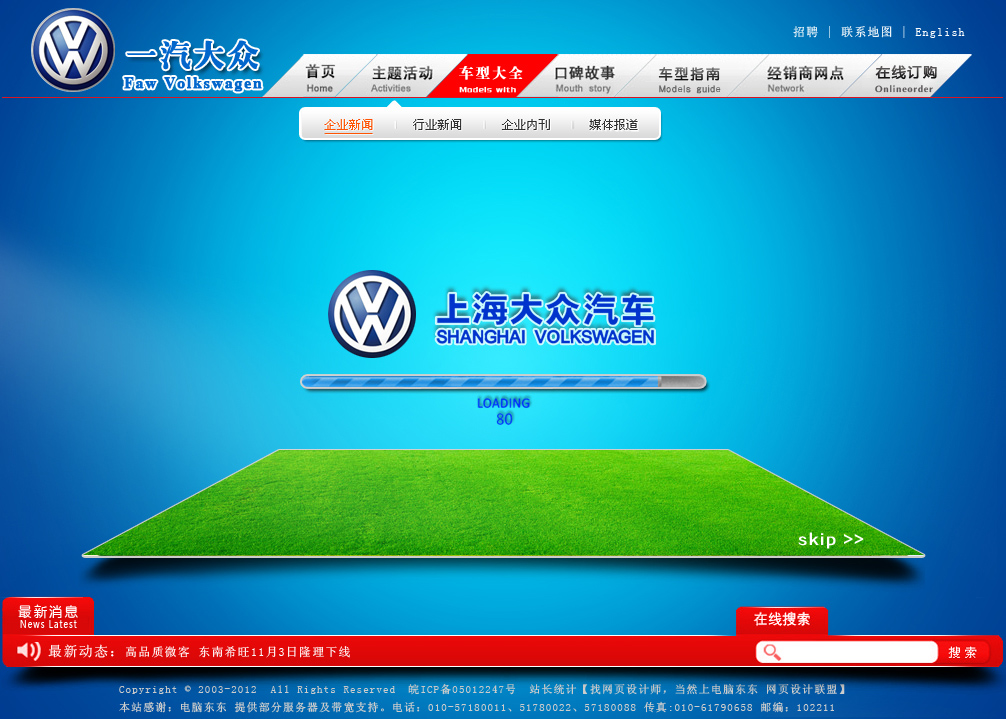The height and width of the screenshot is (719, 1006).
Task: Open the 首页 Home tab
Action: click(x=320, y=78)
